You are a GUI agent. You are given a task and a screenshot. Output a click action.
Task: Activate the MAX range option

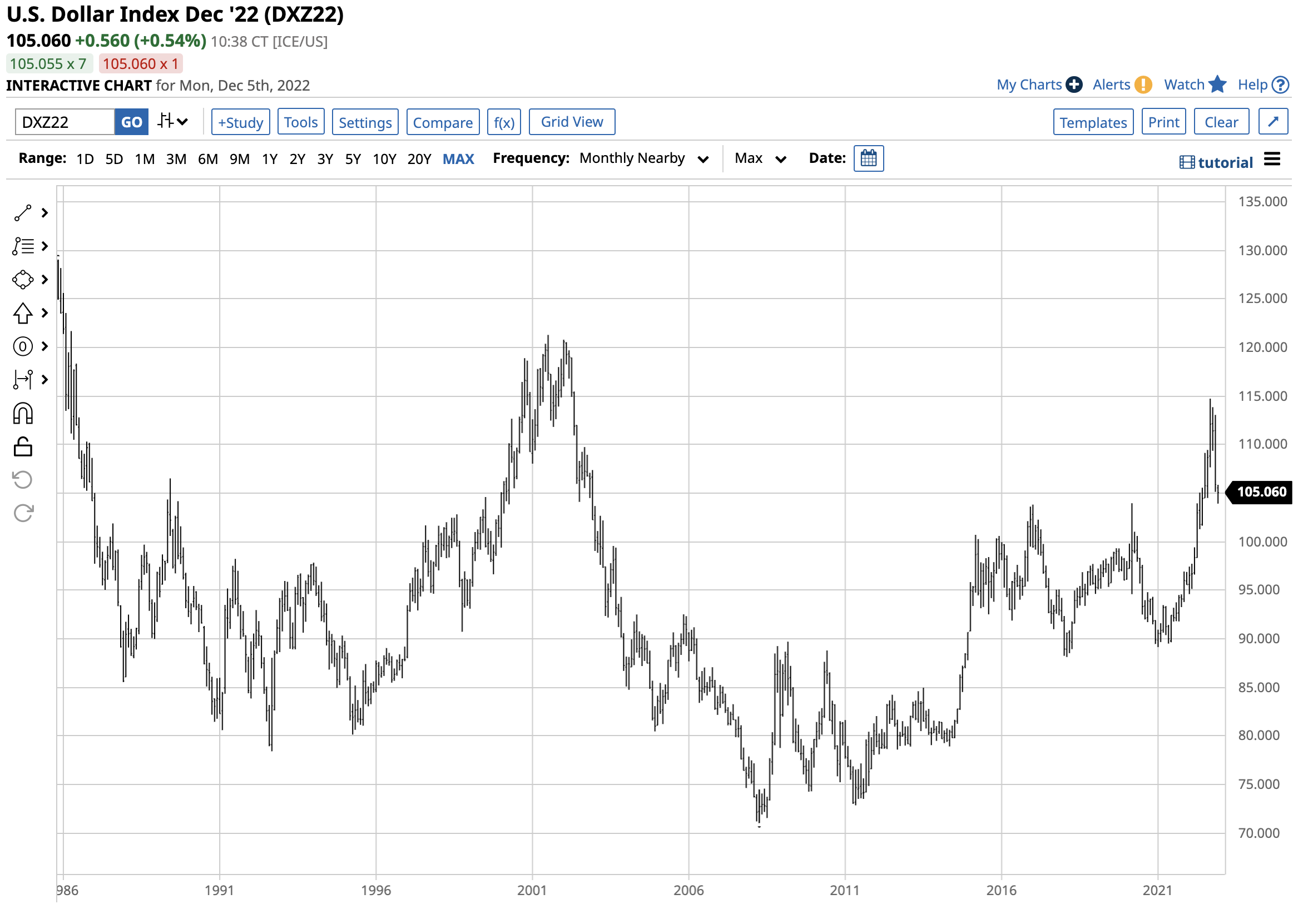(459, 159)
